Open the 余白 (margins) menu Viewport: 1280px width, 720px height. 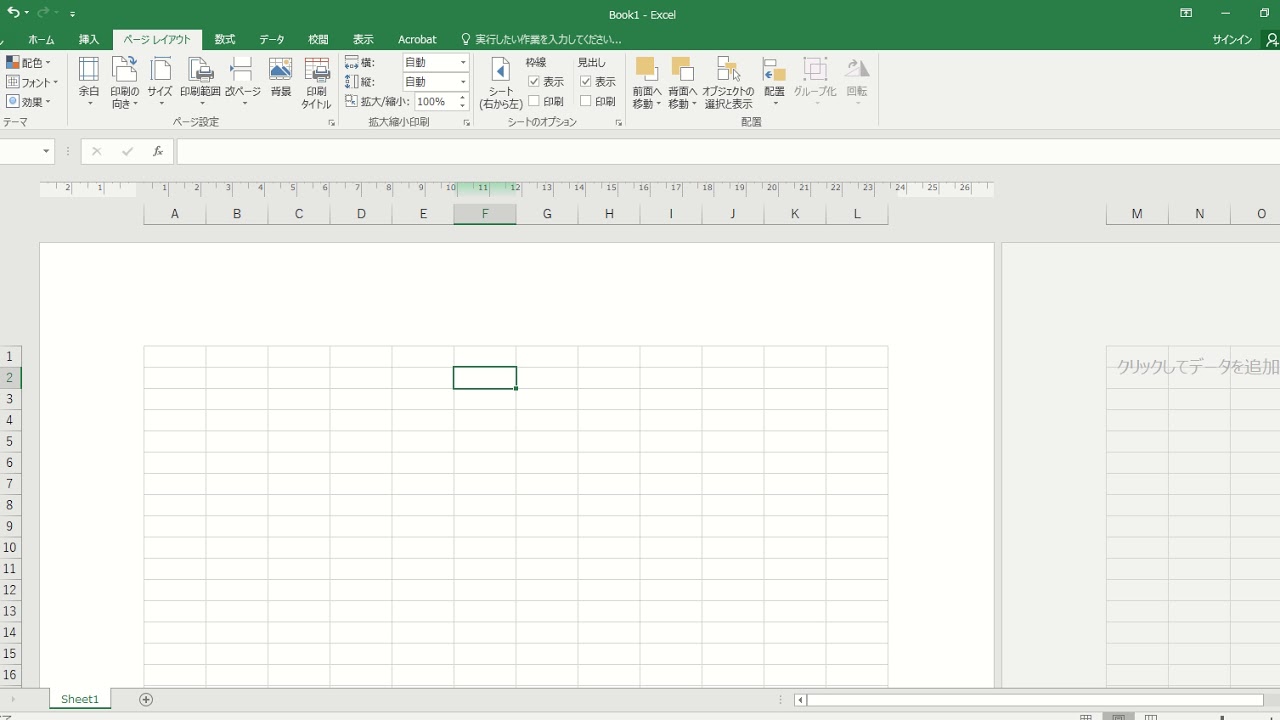(89, 82)
